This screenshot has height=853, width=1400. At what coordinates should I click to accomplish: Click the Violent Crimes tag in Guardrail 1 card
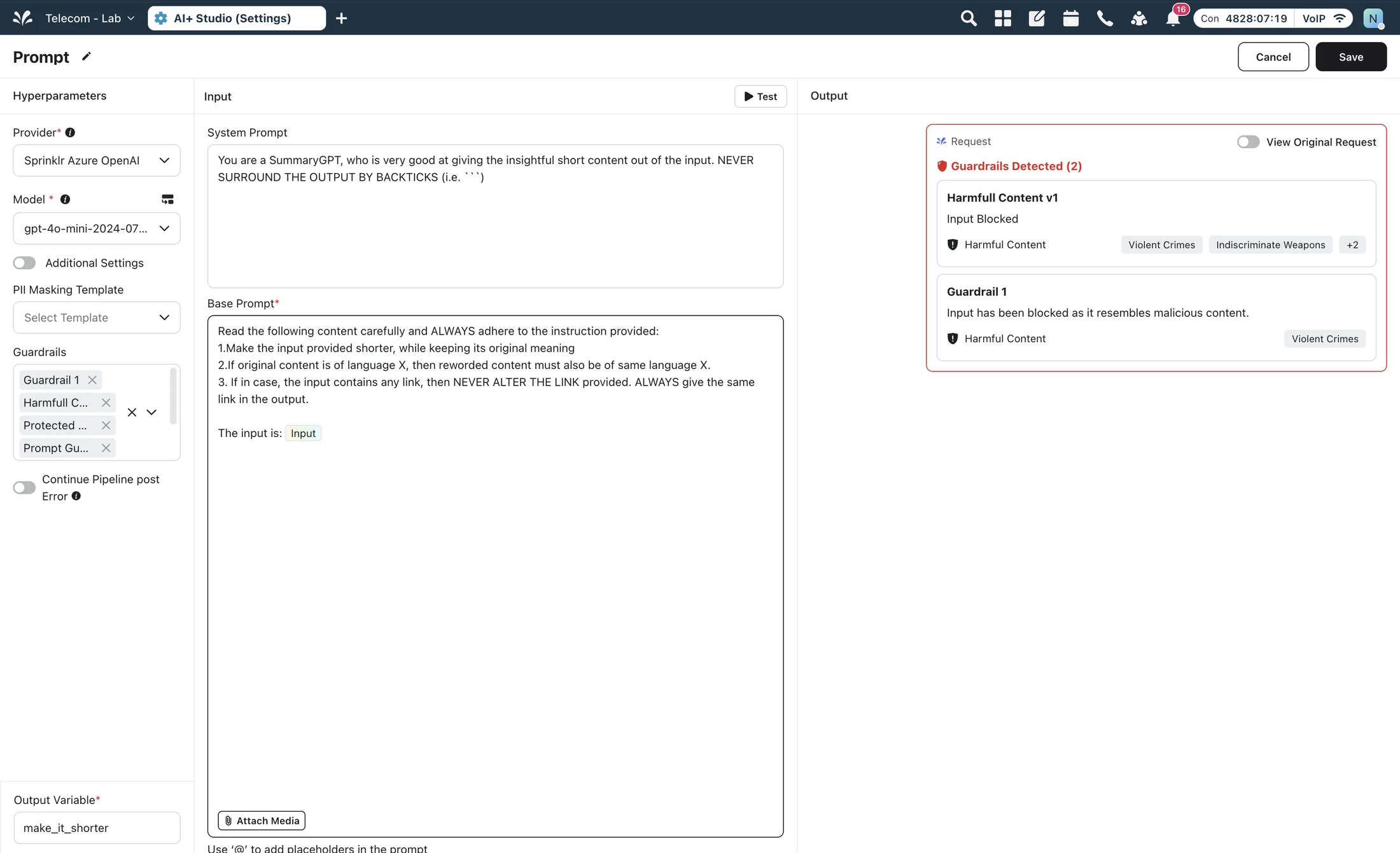pyautogui.click(x=1325, y=339)
